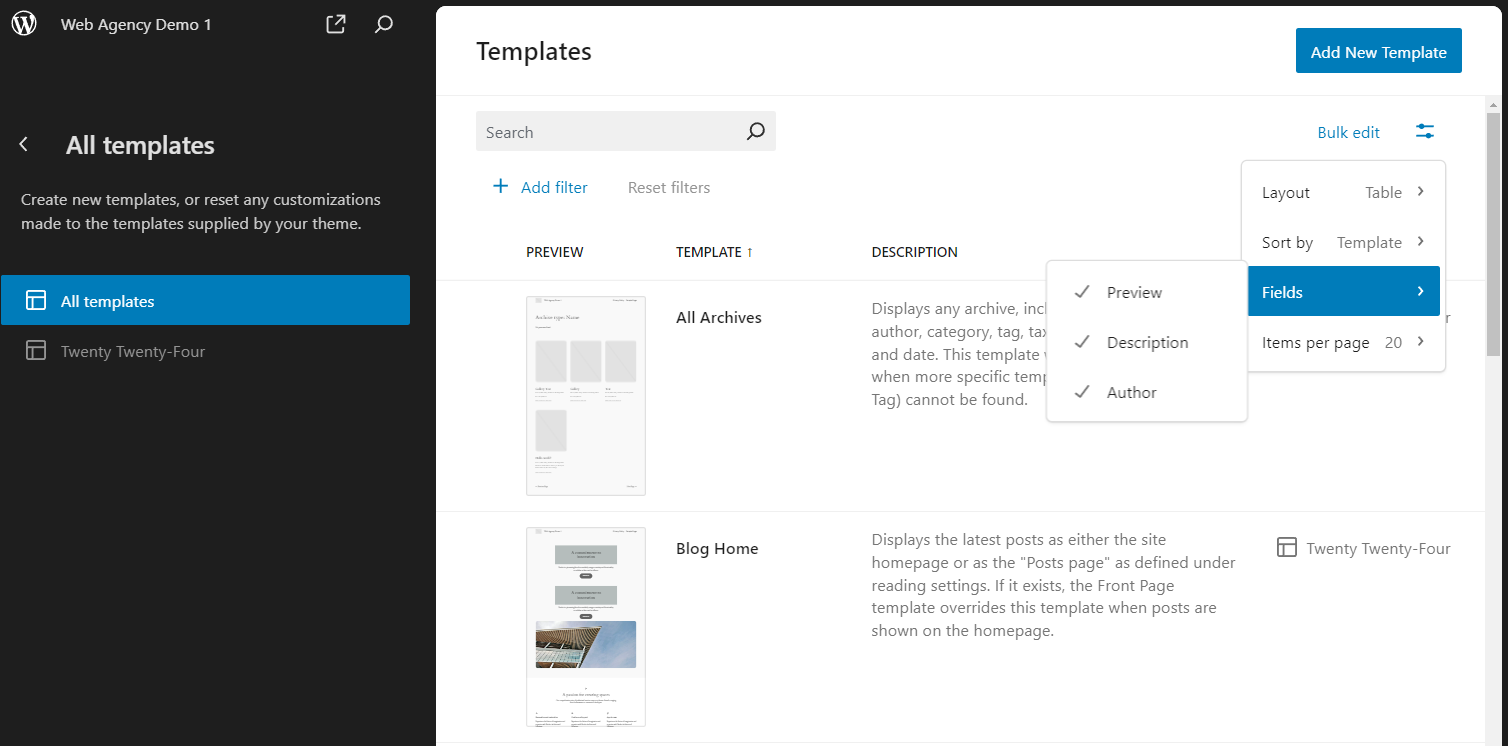This screenshot has height=746, width=1508.
Task: Open the Blog Home template thumbnail
Action: click(586, 626)
